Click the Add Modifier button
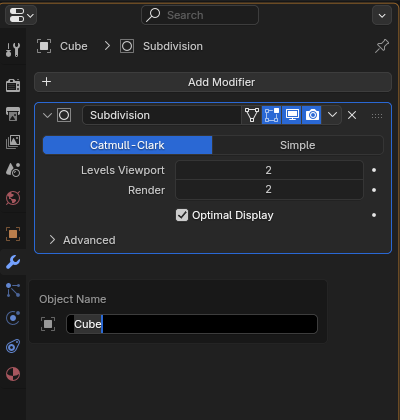Viewport: 400px width, 420px height. (x=213, y=82)
